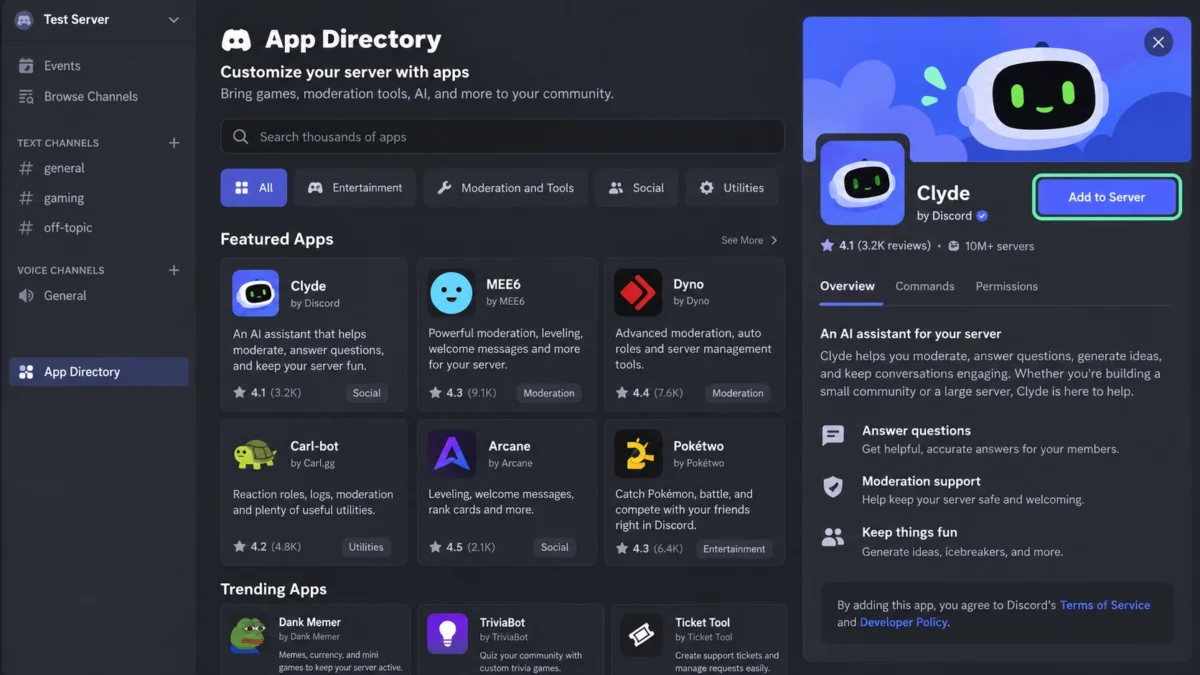Click the Pokétwo app icon
1200x675 pixels.
638,454
